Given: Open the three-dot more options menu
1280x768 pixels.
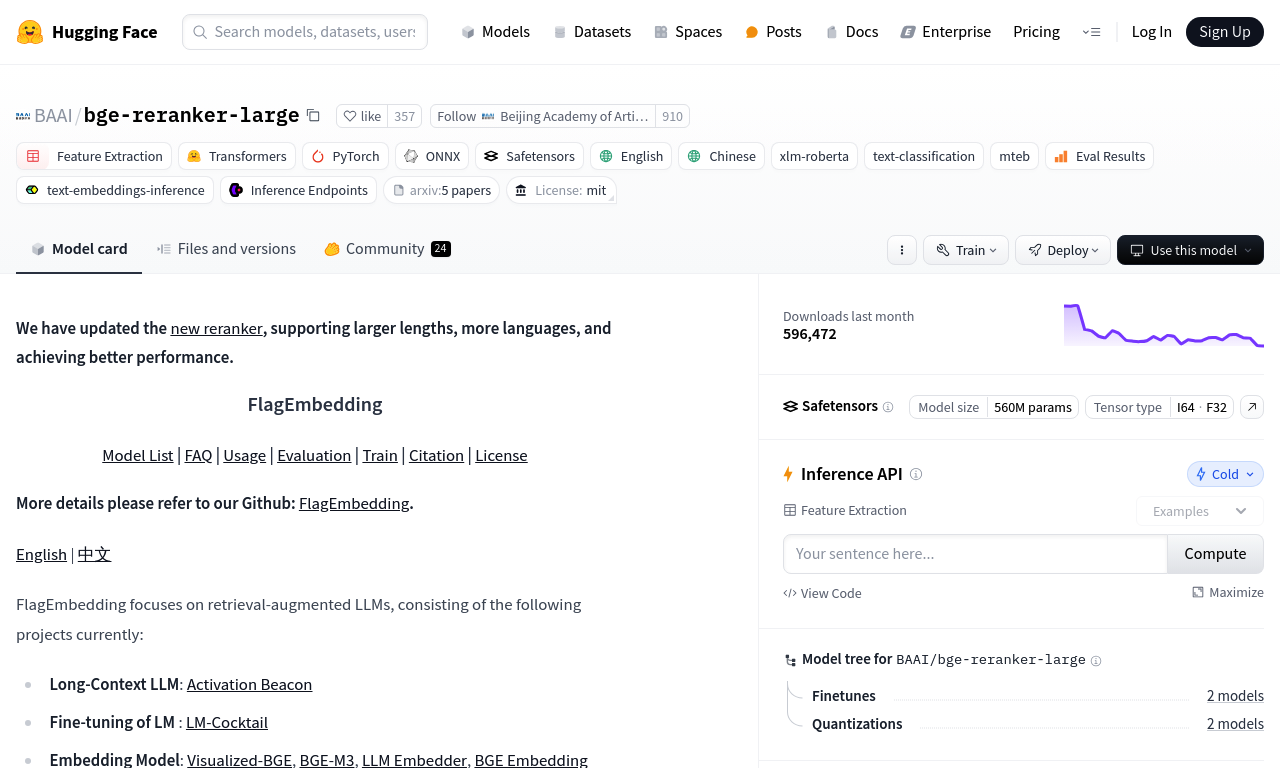Looking at the screenshot, I should point(902,250).
